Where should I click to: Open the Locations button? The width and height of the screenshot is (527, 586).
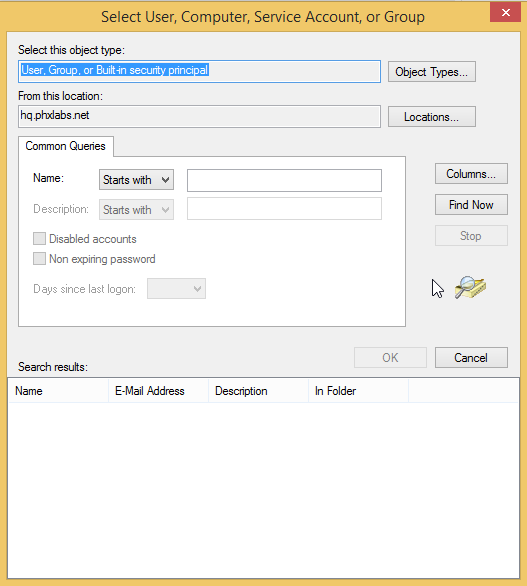tap(432, 117)
